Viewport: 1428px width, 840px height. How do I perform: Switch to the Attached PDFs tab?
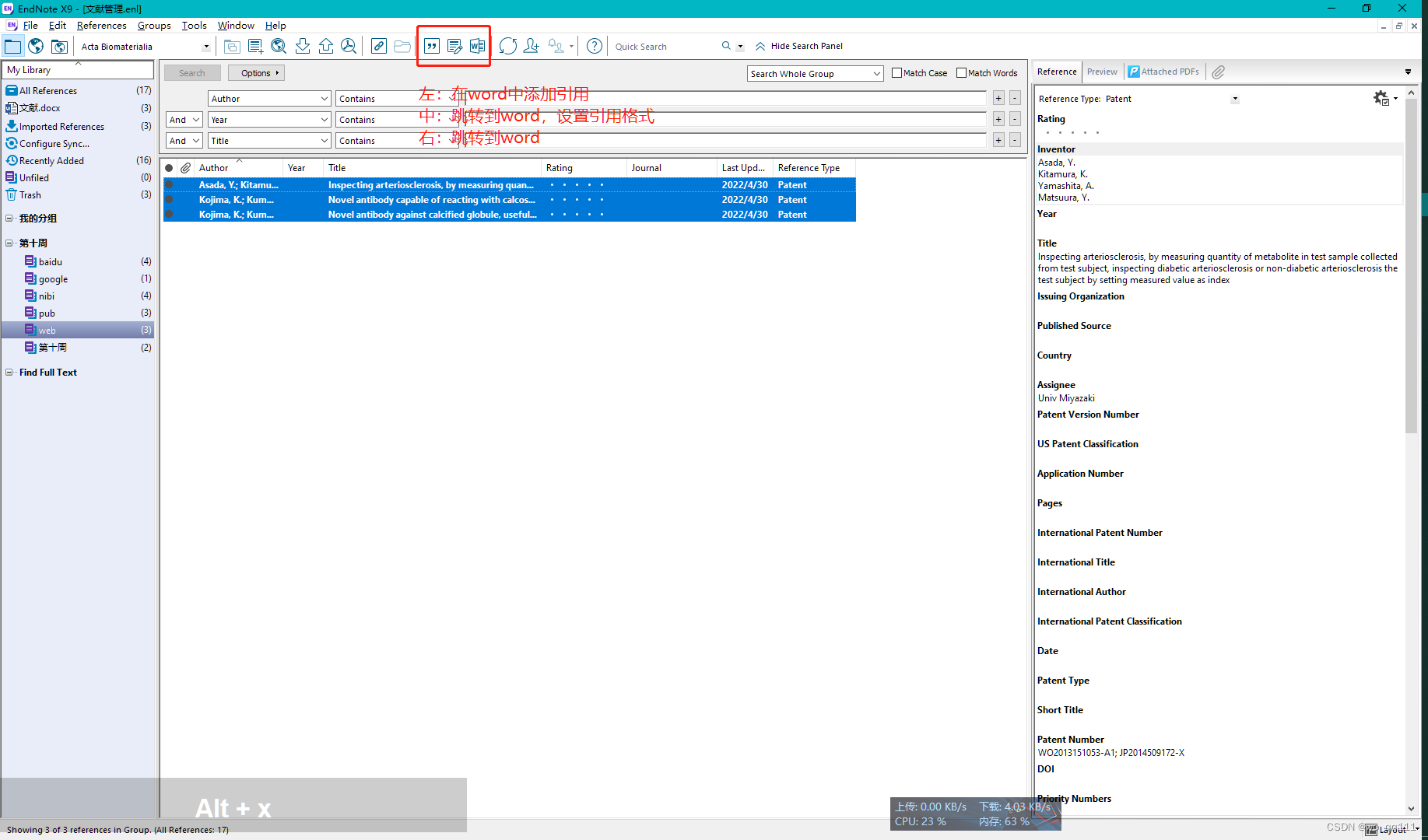pyautogui.click(x=1165, y=72)
